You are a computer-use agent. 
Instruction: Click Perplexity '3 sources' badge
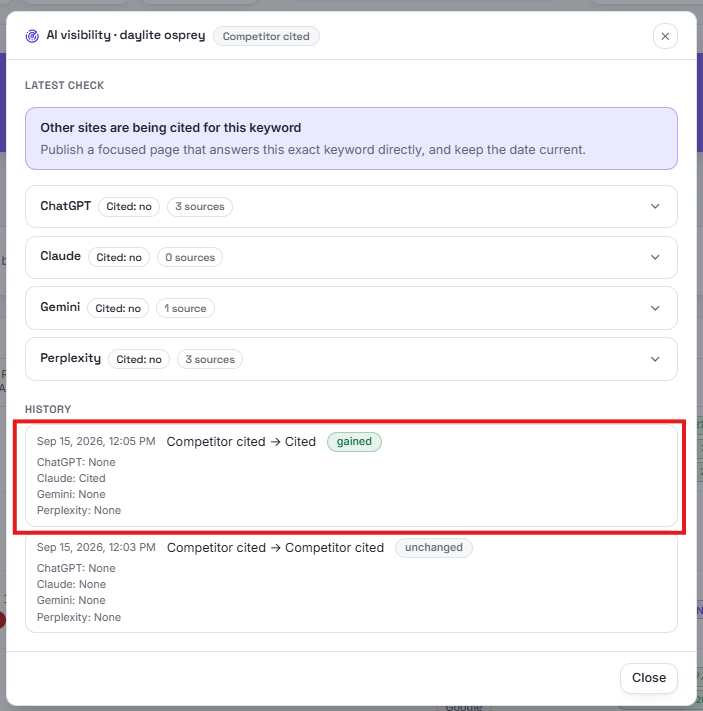pyautogui.click(x=210, y=360)
